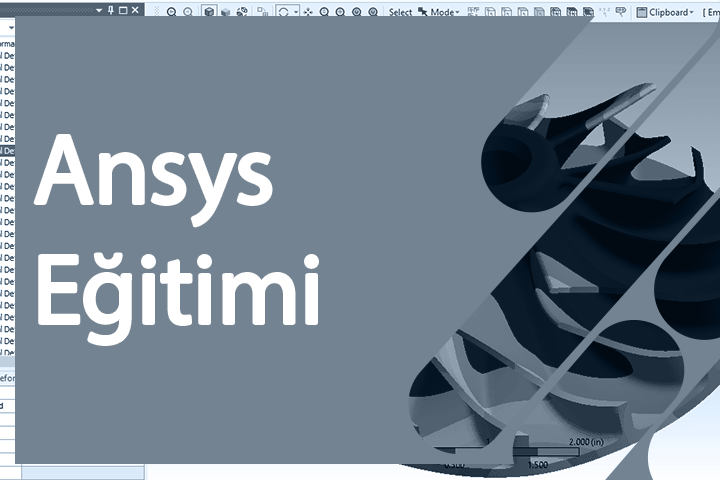Click the "2.000 (in)" scale ruler label

(x=586, y=442)
